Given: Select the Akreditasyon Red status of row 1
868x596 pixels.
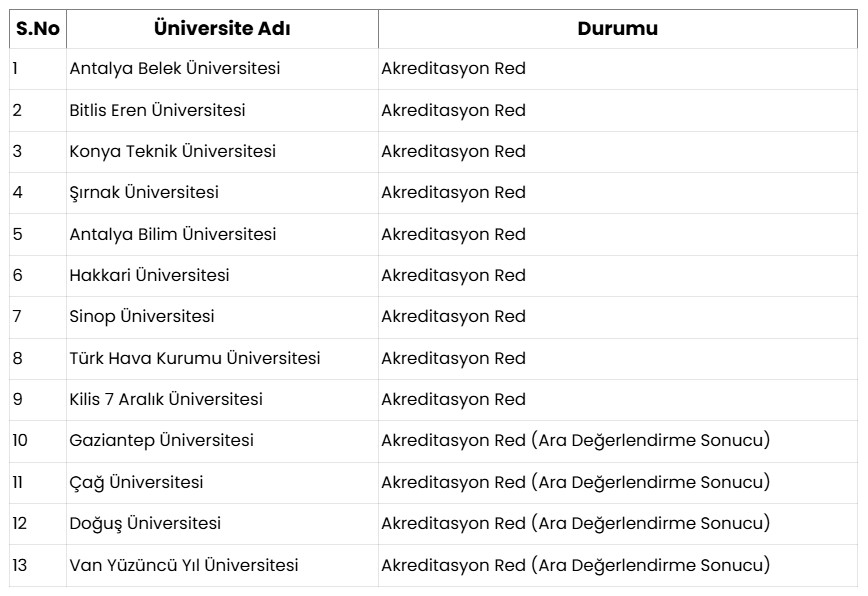Looking at the screenshot, I should [453, 69].
